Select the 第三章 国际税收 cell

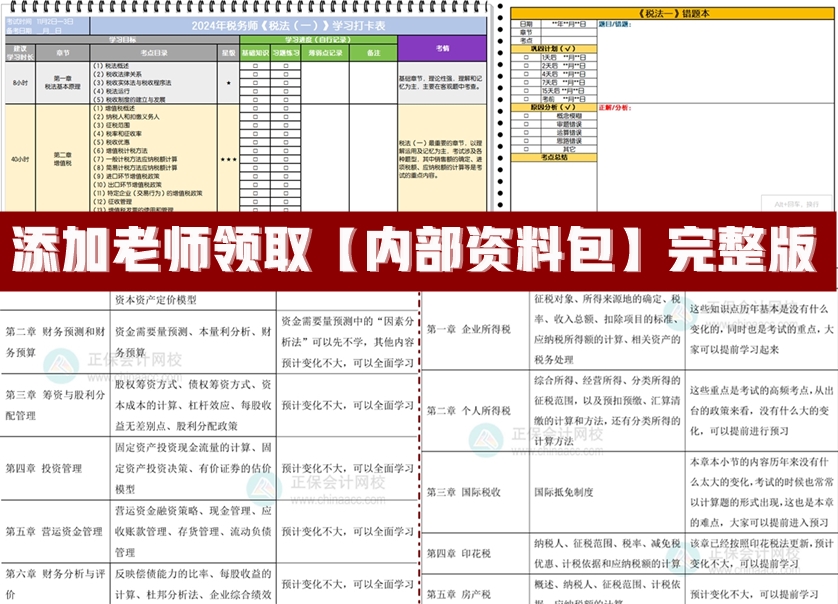click(x=476, y=492)
